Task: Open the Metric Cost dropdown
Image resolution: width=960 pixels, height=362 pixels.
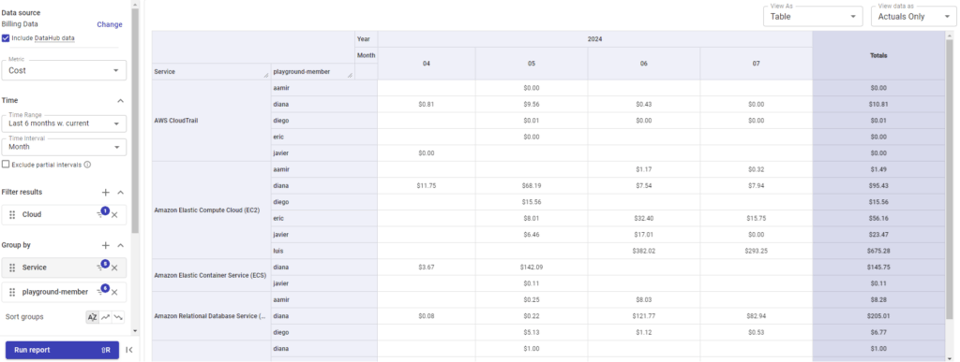Action: [64, 70]
